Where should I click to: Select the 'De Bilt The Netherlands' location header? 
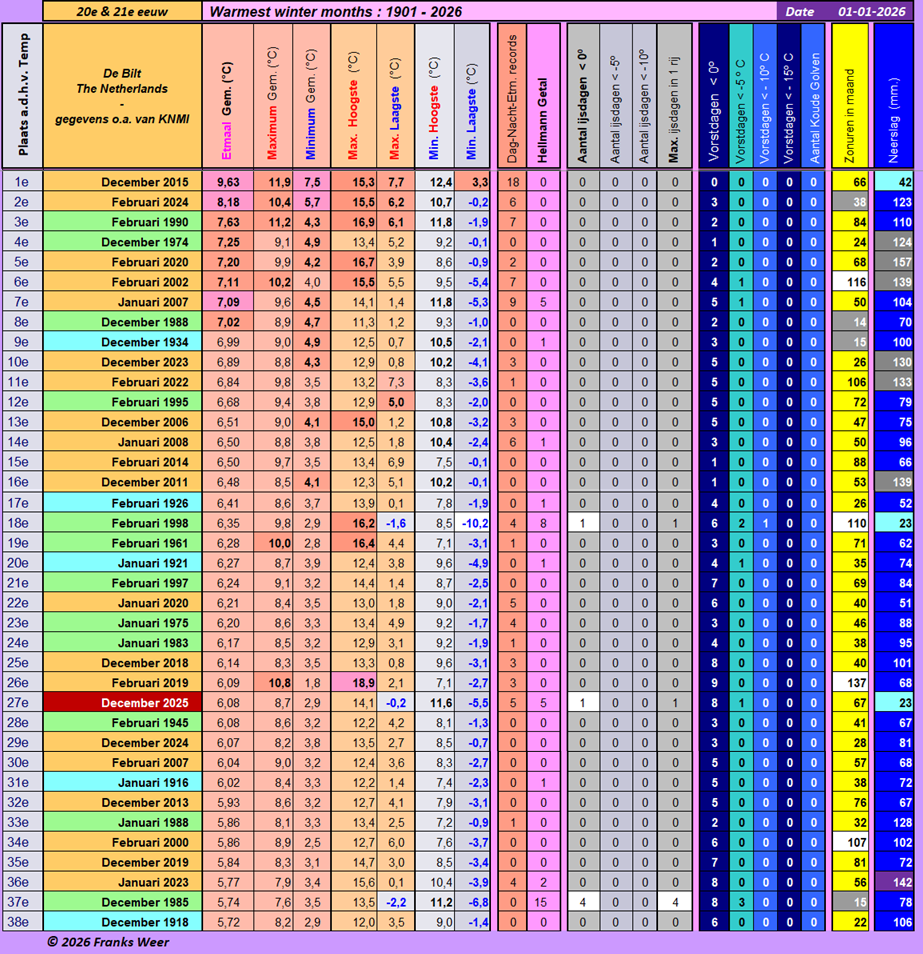click(122, 96)
